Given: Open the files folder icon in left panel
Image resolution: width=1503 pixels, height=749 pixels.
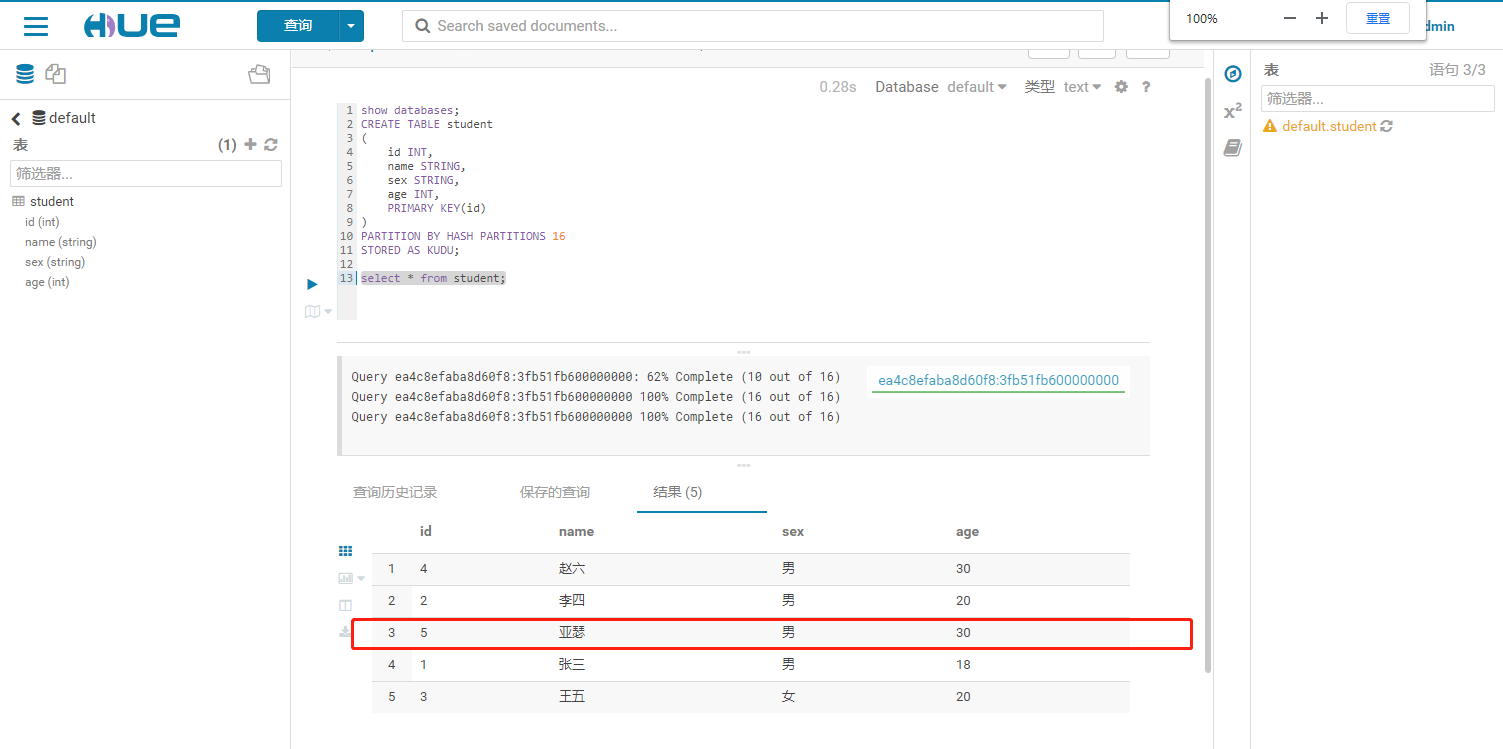Looking at the screenshot, I should point(260,74).
